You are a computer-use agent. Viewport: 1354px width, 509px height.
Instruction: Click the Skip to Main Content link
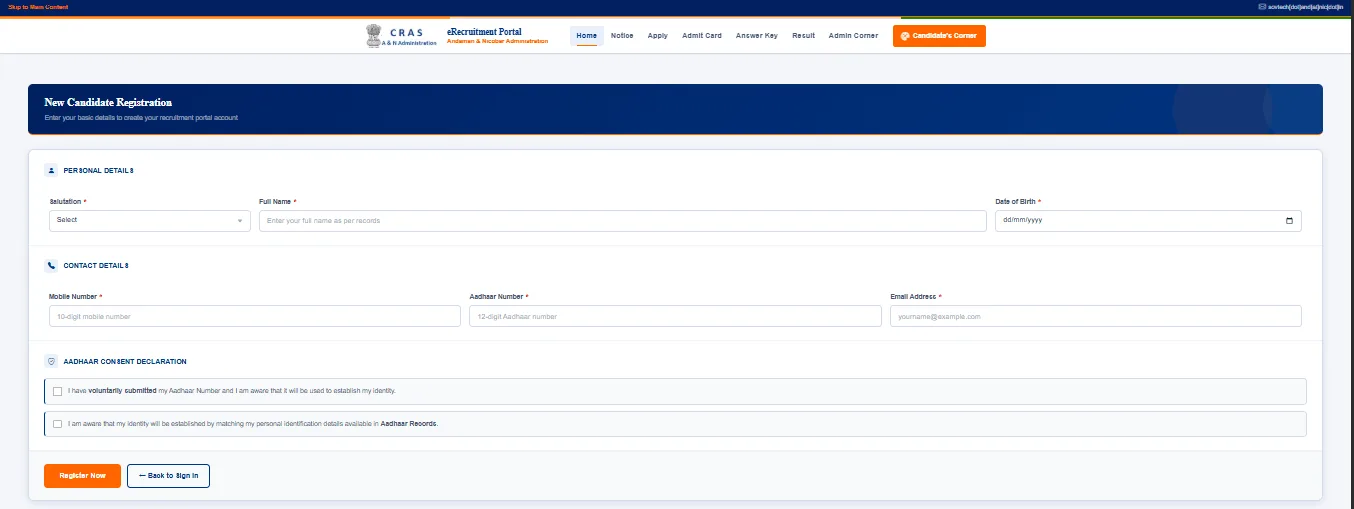point(38,7)
